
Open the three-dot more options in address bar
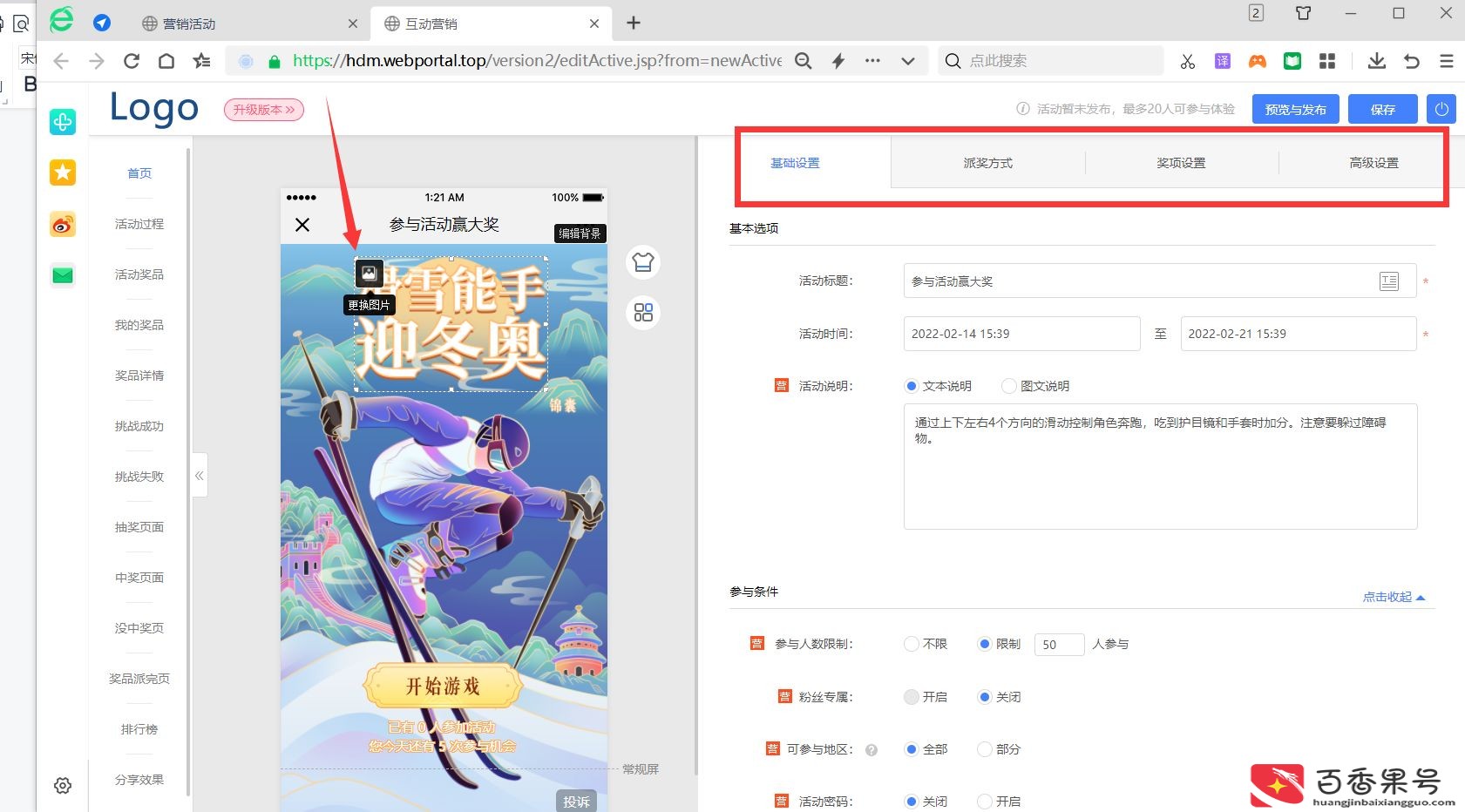click(872, 61)
